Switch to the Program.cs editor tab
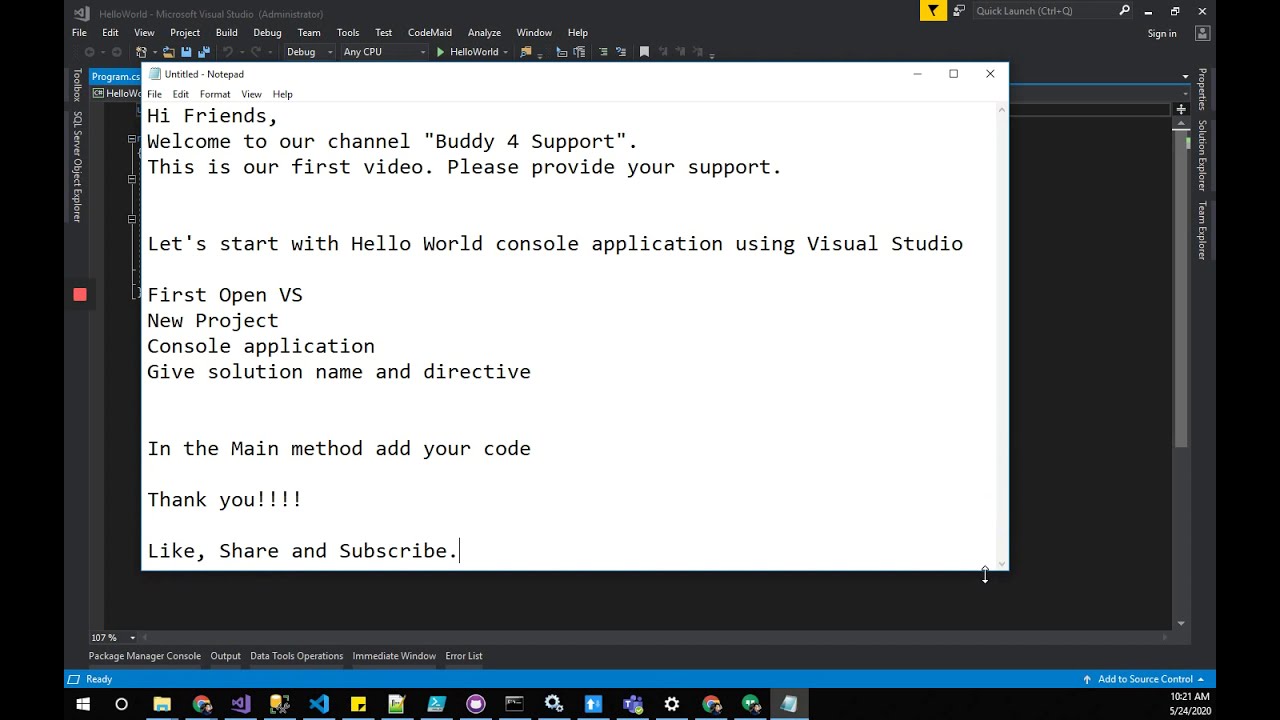This screenshot has height=720, width=1280. 115,77
